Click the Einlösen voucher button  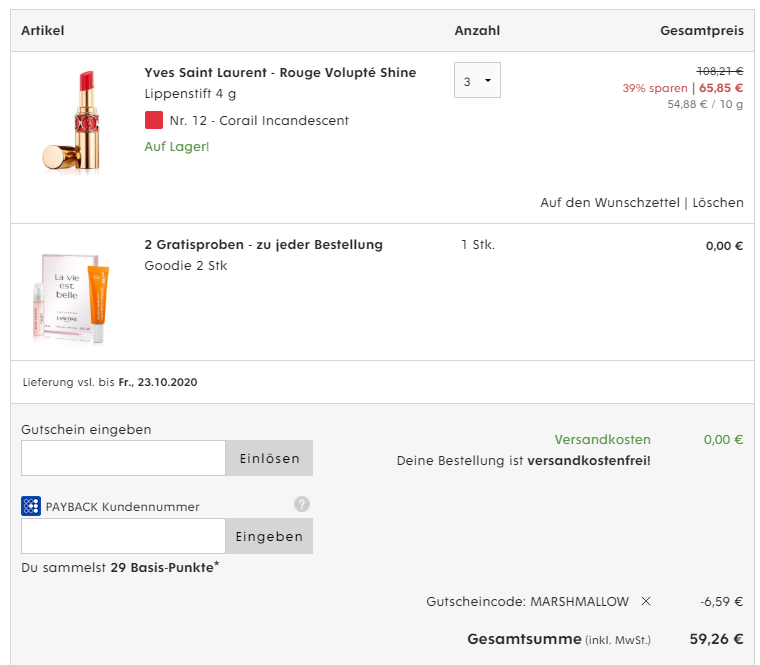coord(269,458)
